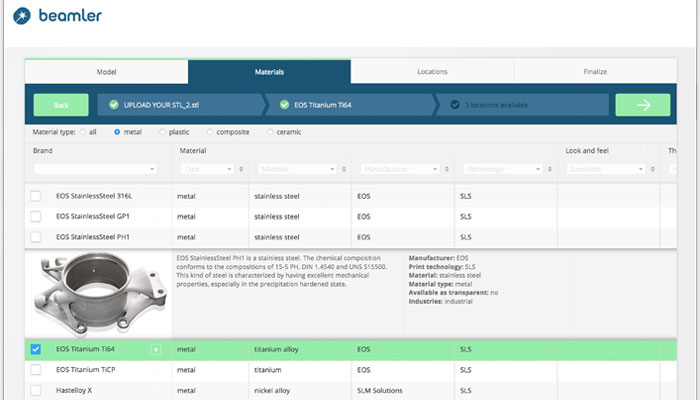Select the 'plastic' material type radio
Viewport: 700px width, 400px height.
coord(162,132)
